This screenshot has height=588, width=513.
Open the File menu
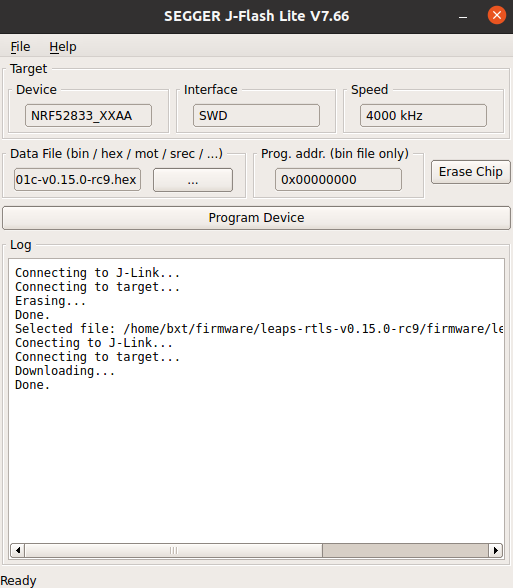click(x=20, y=47)
